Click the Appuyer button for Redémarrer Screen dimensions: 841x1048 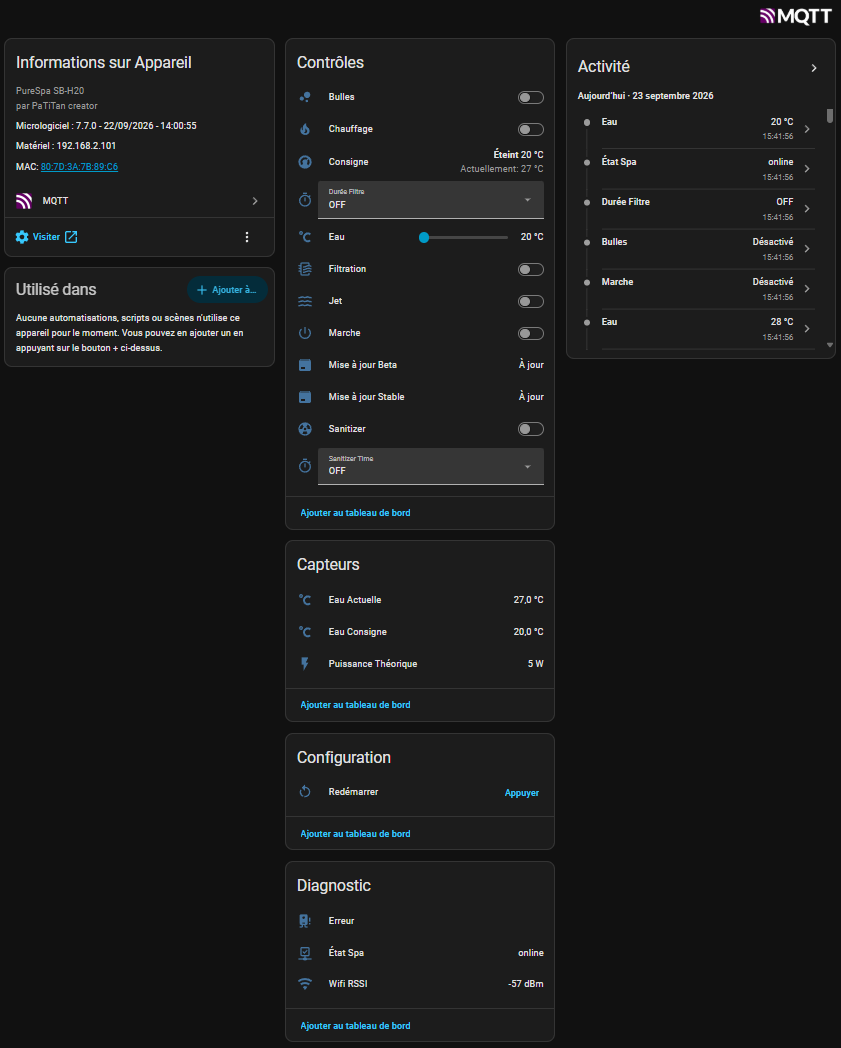(x=521, y=793)
